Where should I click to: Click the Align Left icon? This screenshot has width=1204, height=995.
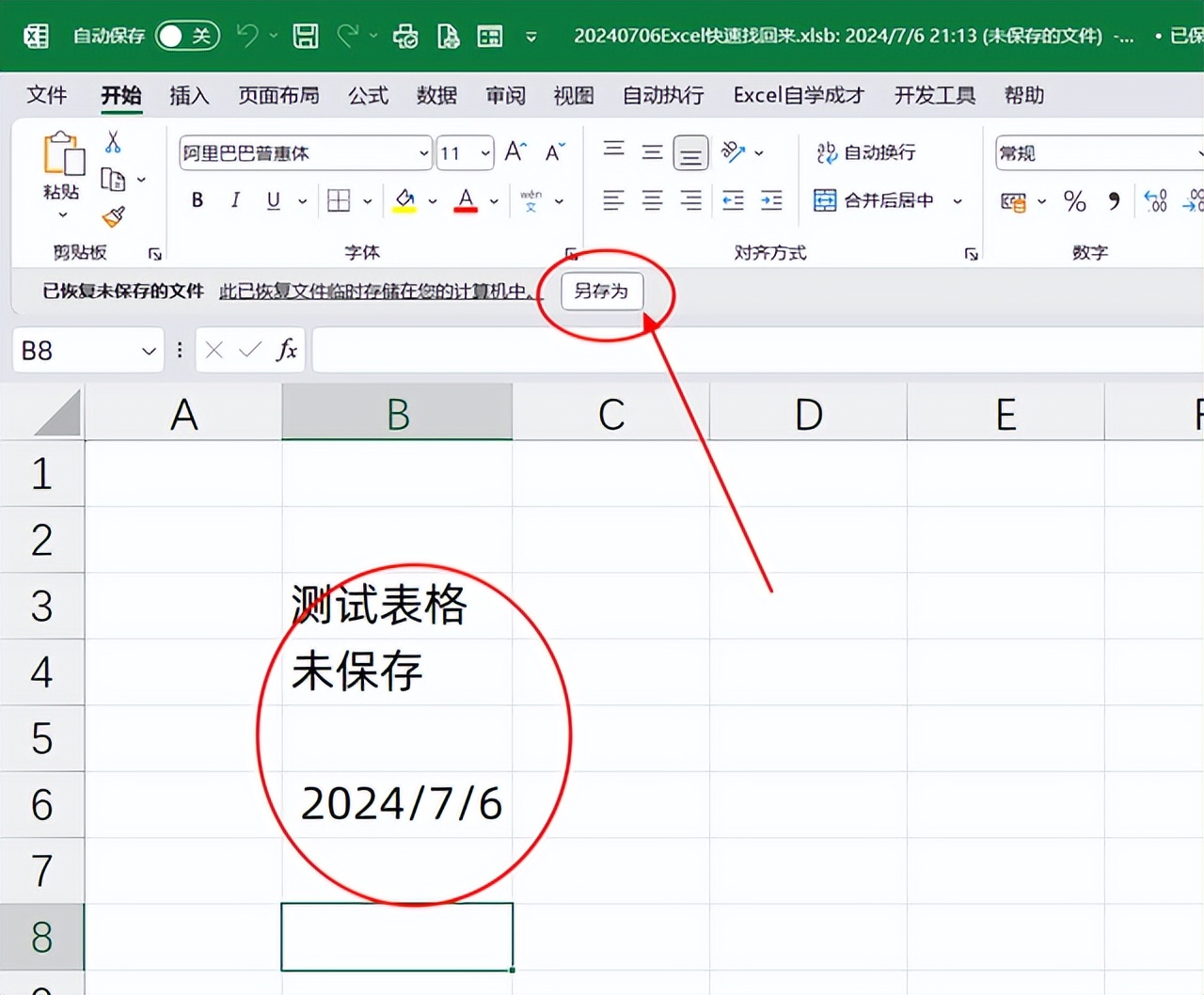click(613, 200)
